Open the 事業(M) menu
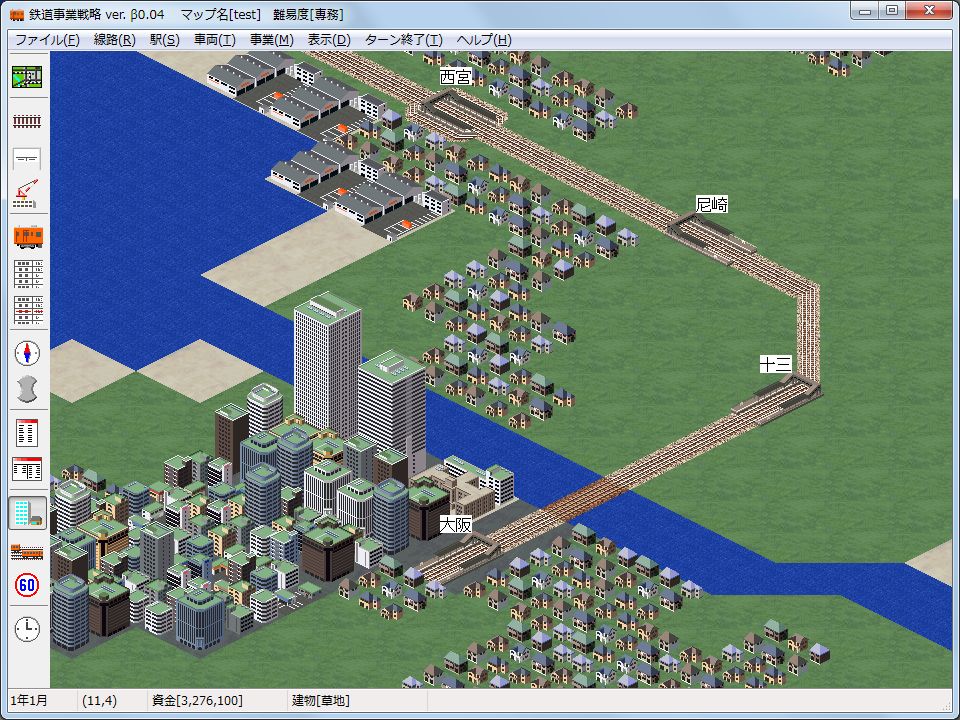 point(271,40)
